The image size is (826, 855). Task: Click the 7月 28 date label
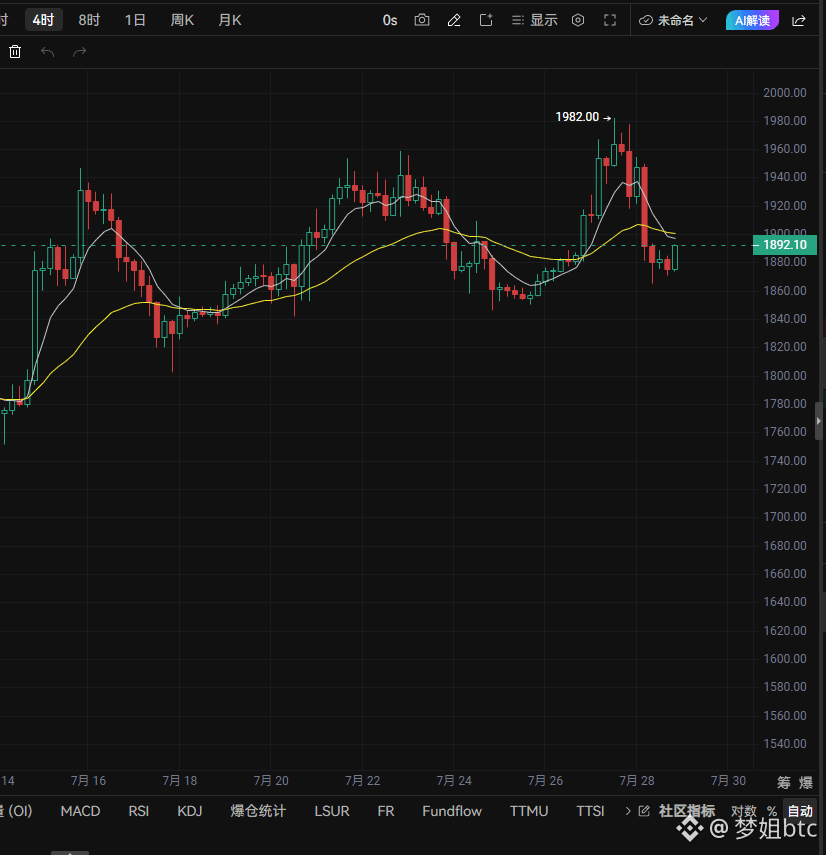point(636,781)
